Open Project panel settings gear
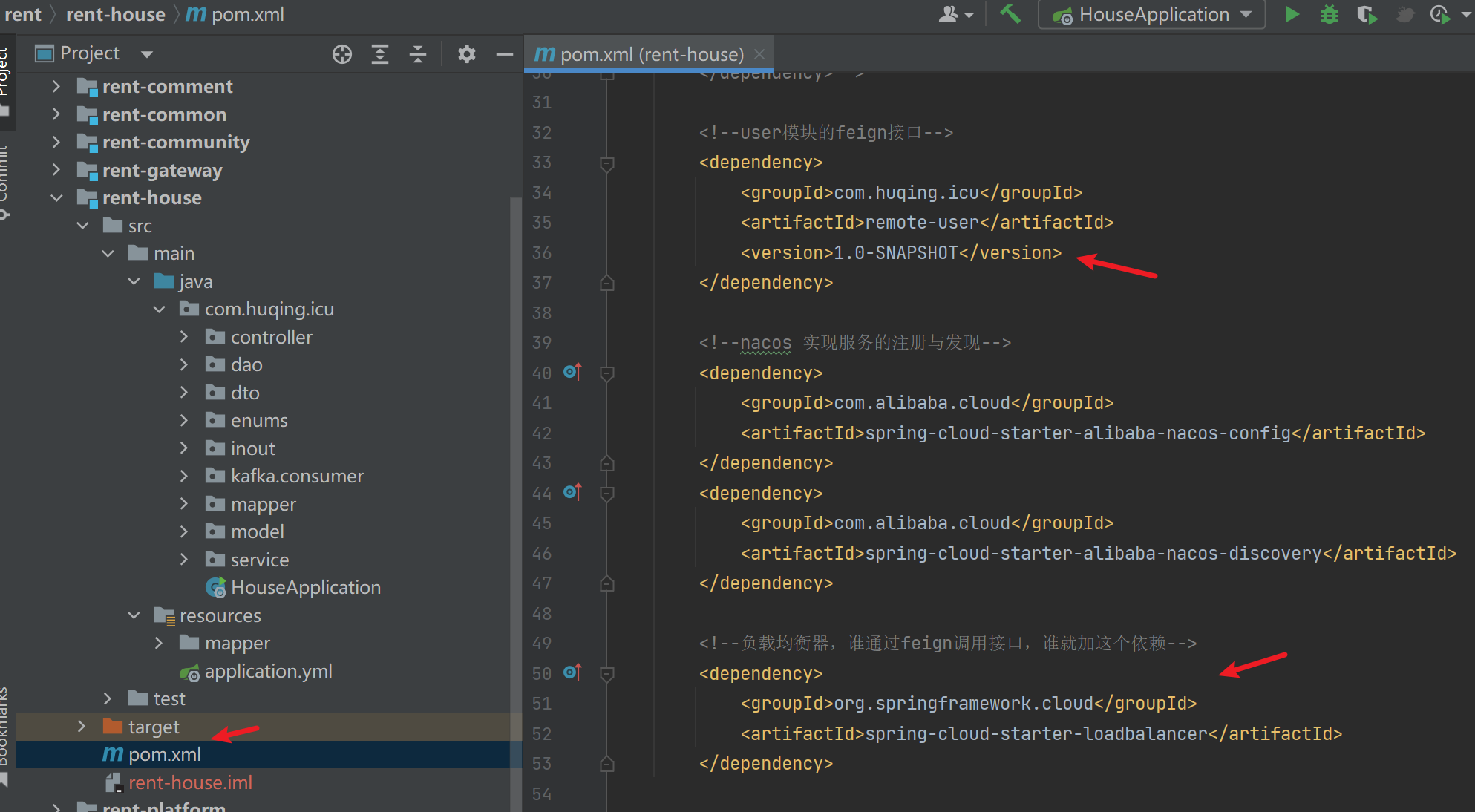This screenshot has height=812, width=1475. pos(466,54)
